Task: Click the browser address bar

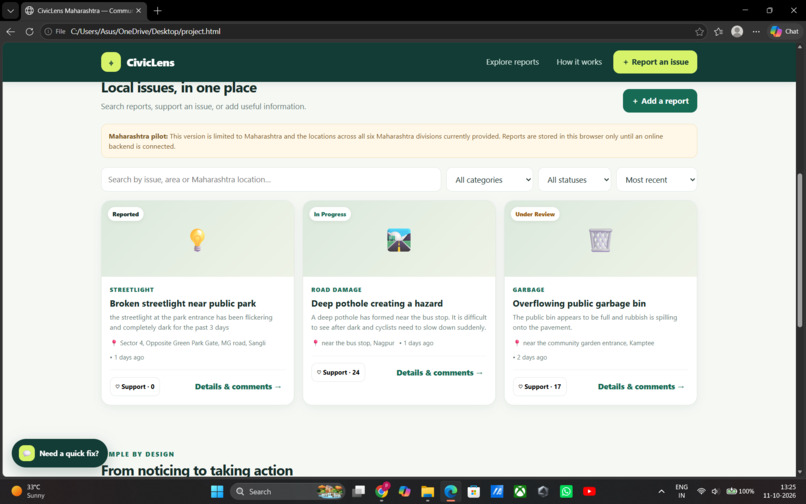Action: pos(373,31)
